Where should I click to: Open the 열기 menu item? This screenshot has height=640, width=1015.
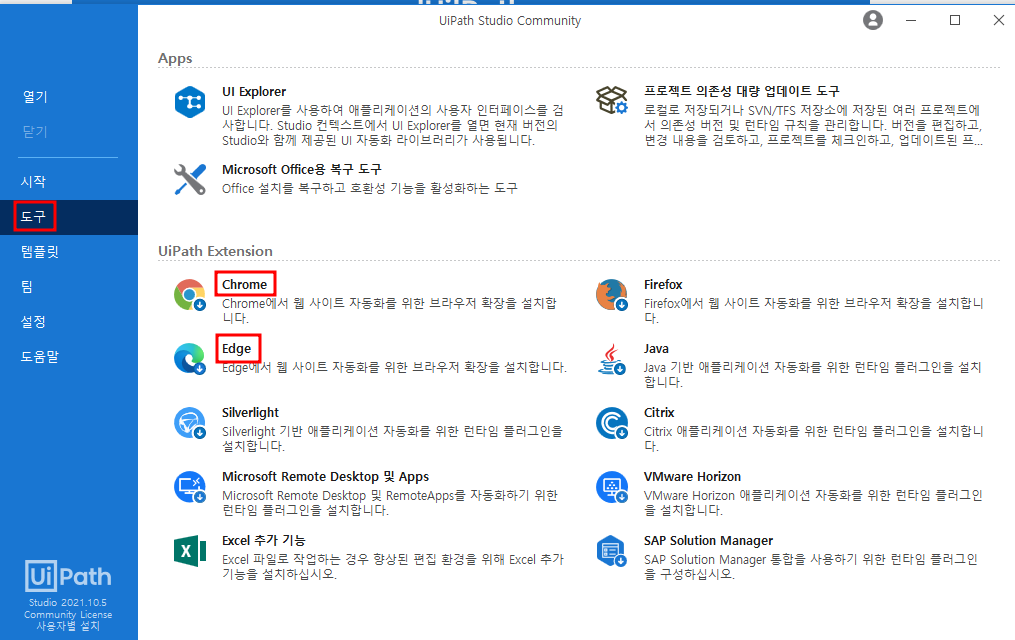tap(35, 96)
